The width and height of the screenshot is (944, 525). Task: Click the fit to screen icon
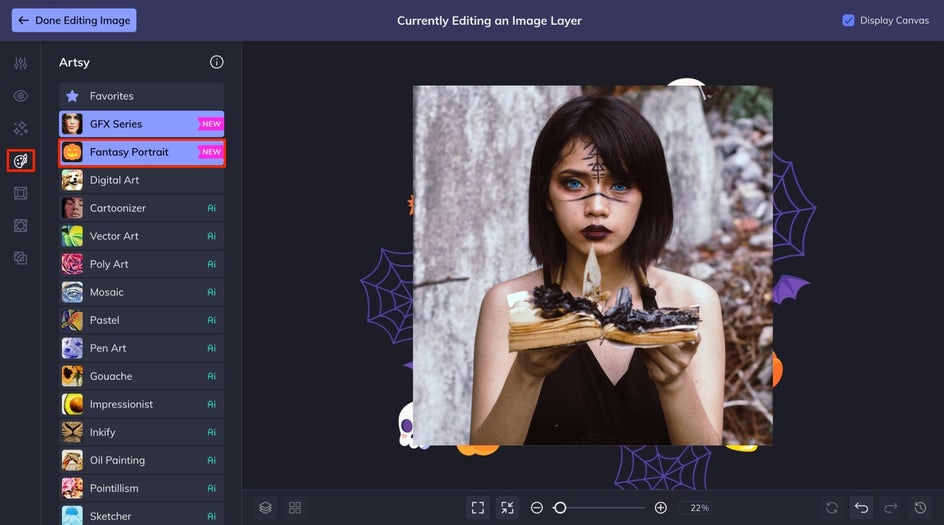478,508
